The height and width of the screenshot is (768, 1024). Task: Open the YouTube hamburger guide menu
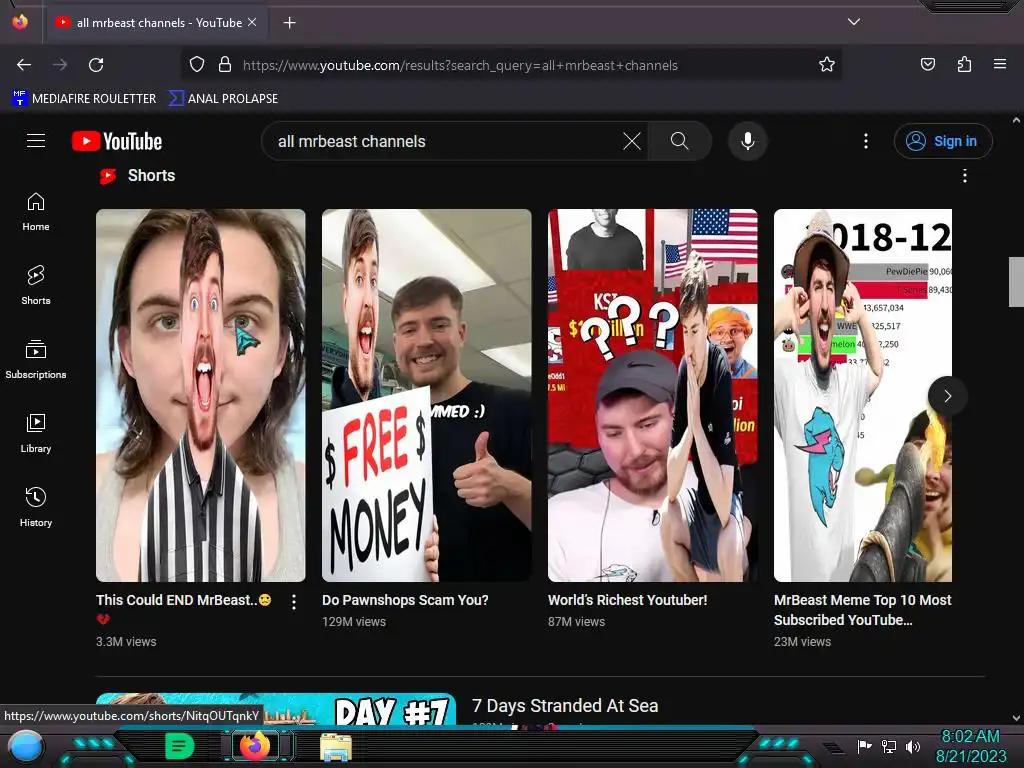tap(36, 141)
